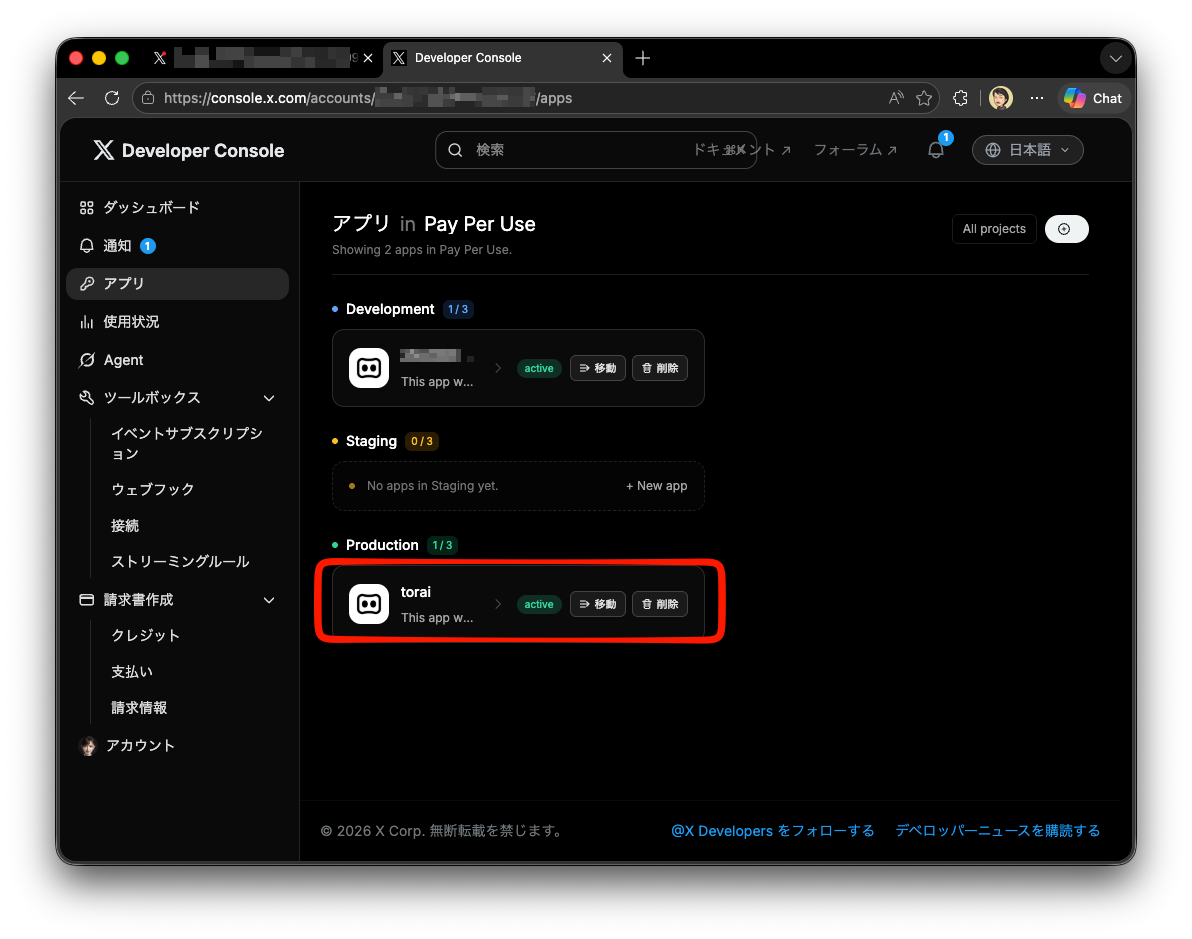Select アプリ in the sidebar
Screen dimensions: 1192x939
[x=177, y=284]
